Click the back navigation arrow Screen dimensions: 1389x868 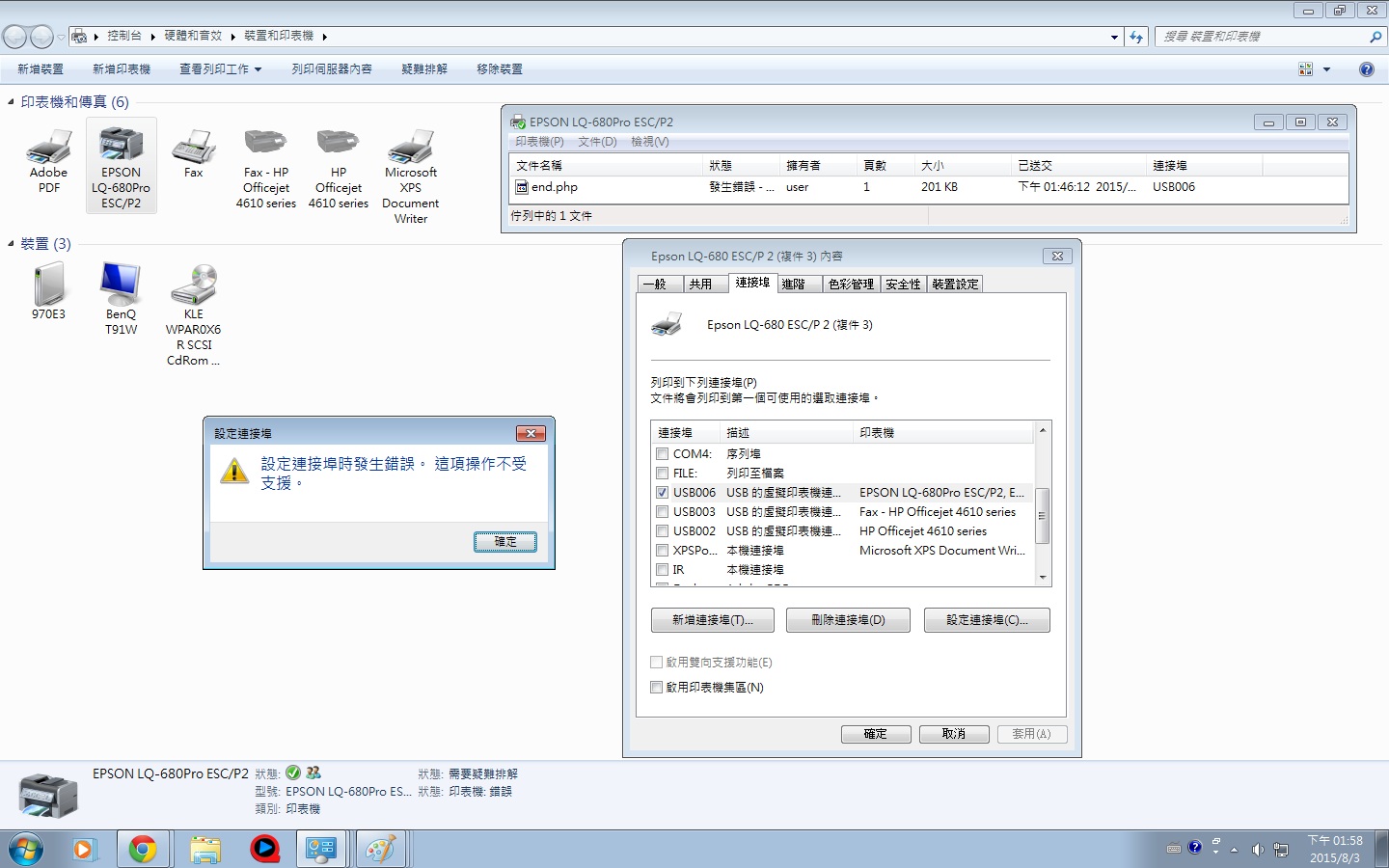pos(14,37)
